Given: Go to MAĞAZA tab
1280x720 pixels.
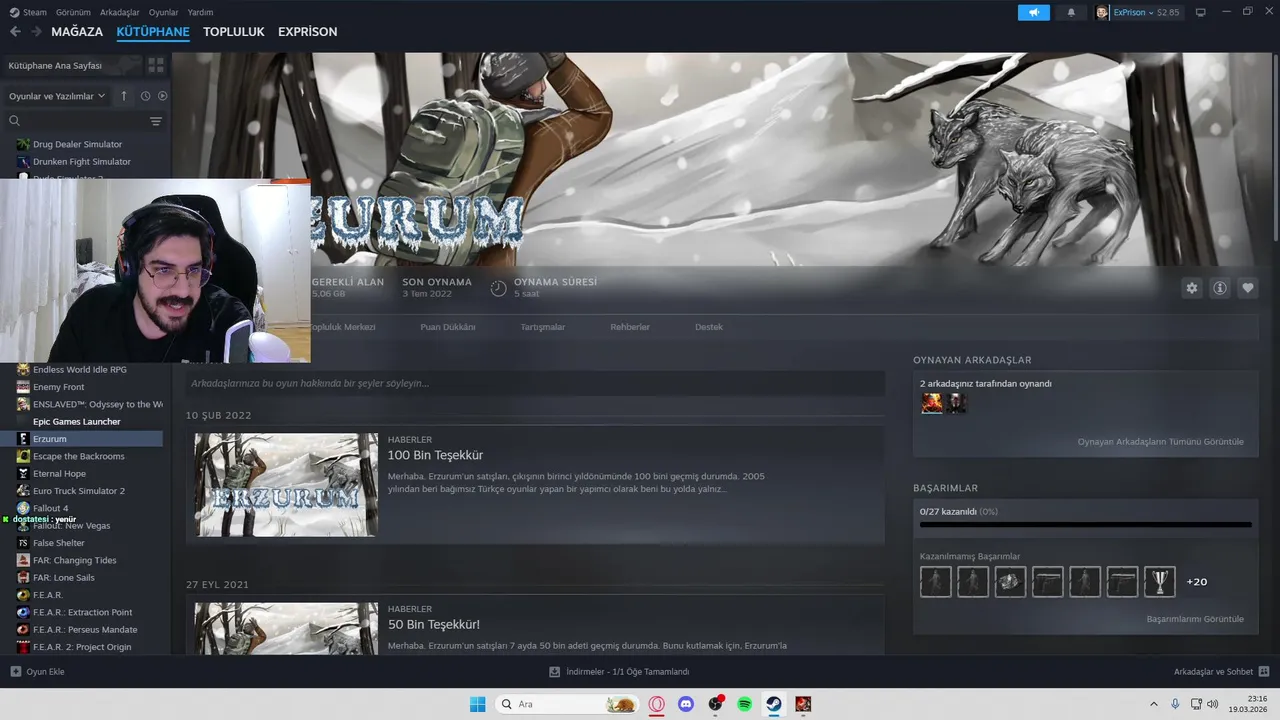Looking at the screenshot, I should click(x=77, y=32).
